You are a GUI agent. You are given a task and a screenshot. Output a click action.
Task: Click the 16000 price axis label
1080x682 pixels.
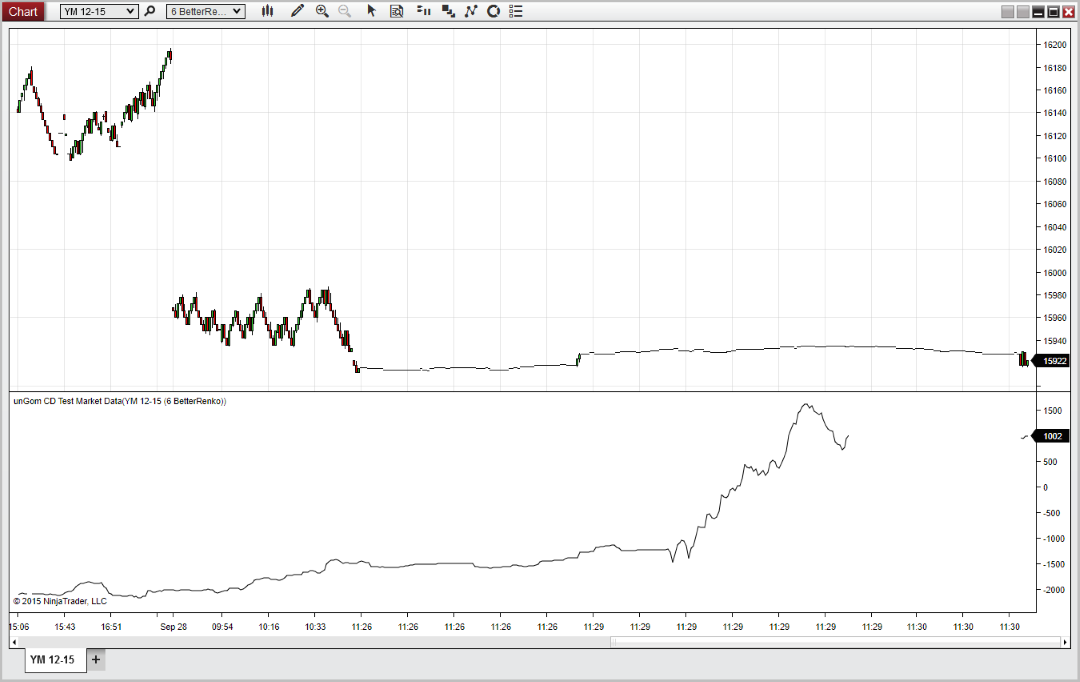pos(1055,273)
